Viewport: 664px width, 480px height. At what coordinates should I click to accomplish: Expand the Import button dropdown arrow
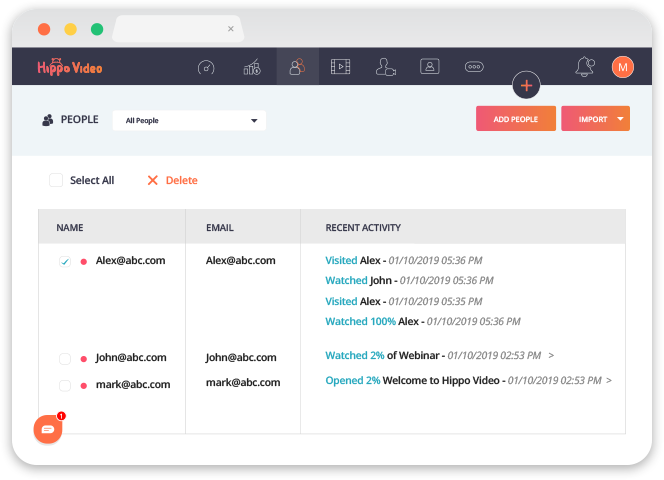tap(621, 119)
